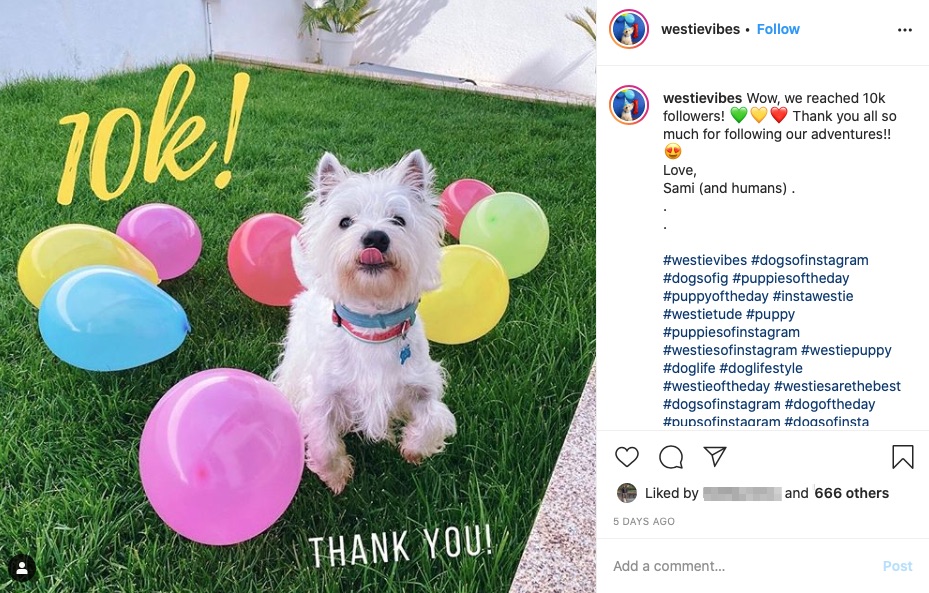929x593 pixels.
Task: Open the 5 DAYS AGO timestamp
Action: pyautogui.click(x=643, y=521)
